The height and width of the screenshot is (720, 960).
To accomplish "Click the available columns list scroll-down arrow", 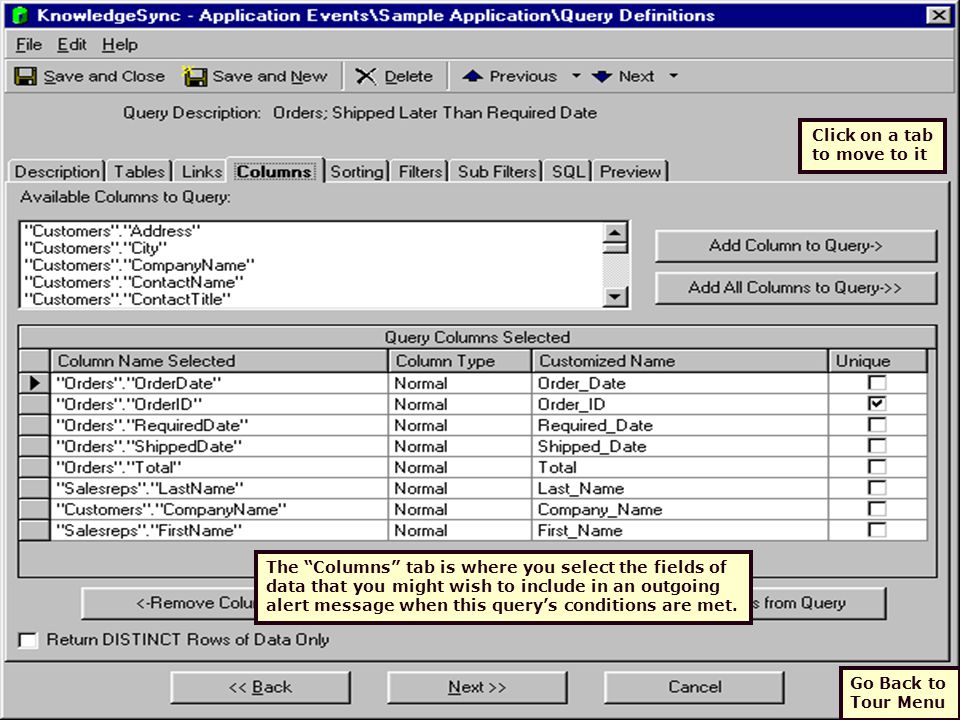I will coord(615,297).
